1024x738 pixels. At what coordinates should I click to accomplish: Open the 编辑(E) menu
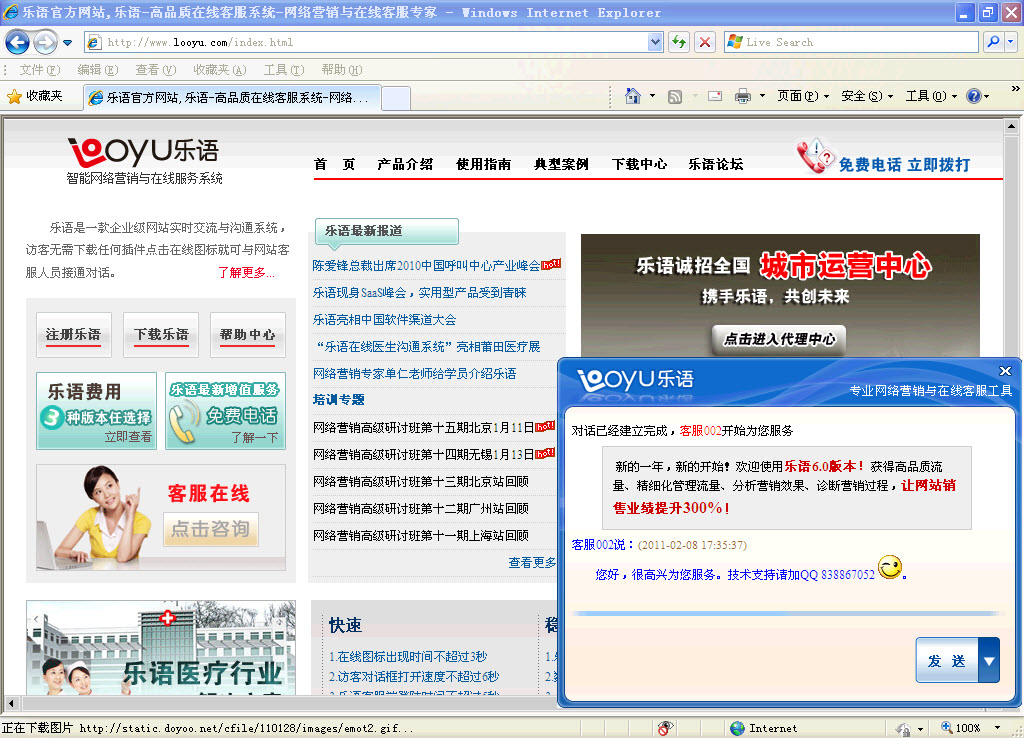[97, 70]
